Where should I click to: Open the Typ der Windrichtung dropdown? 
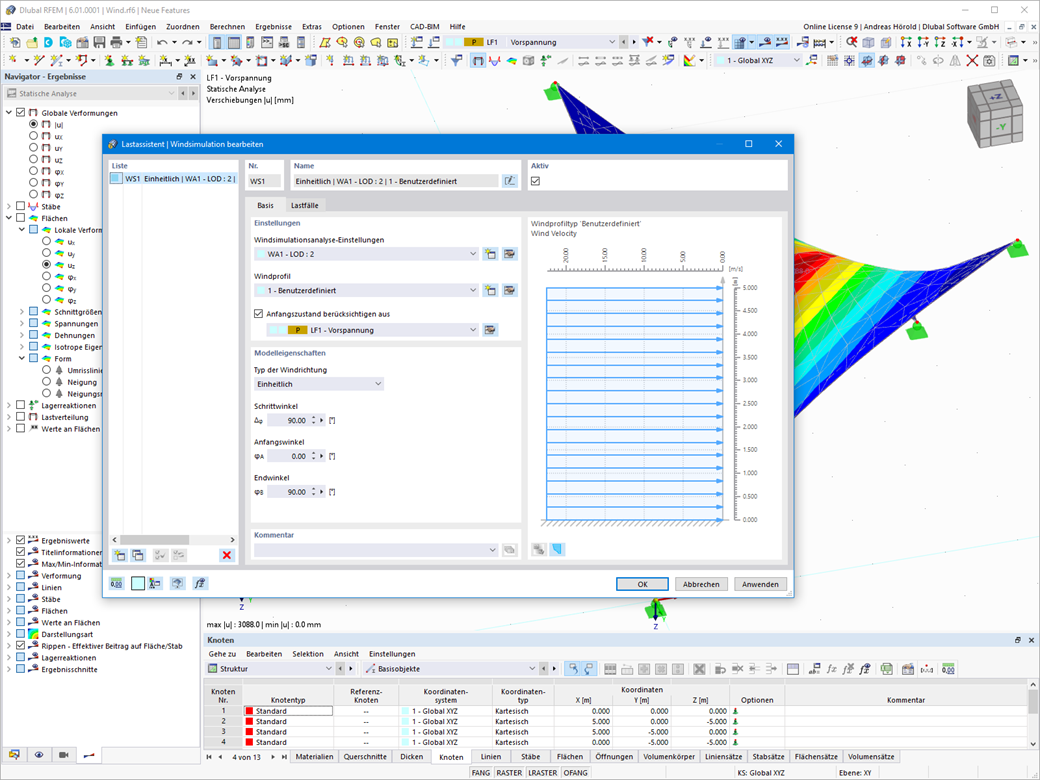[378, 382]
